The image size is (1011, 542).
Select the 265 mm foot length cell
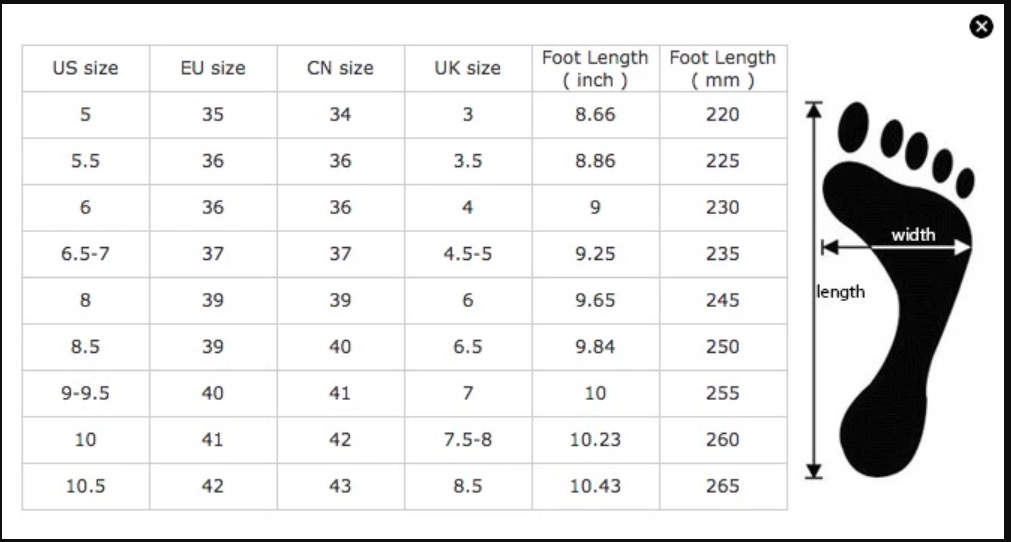(722, 486)
